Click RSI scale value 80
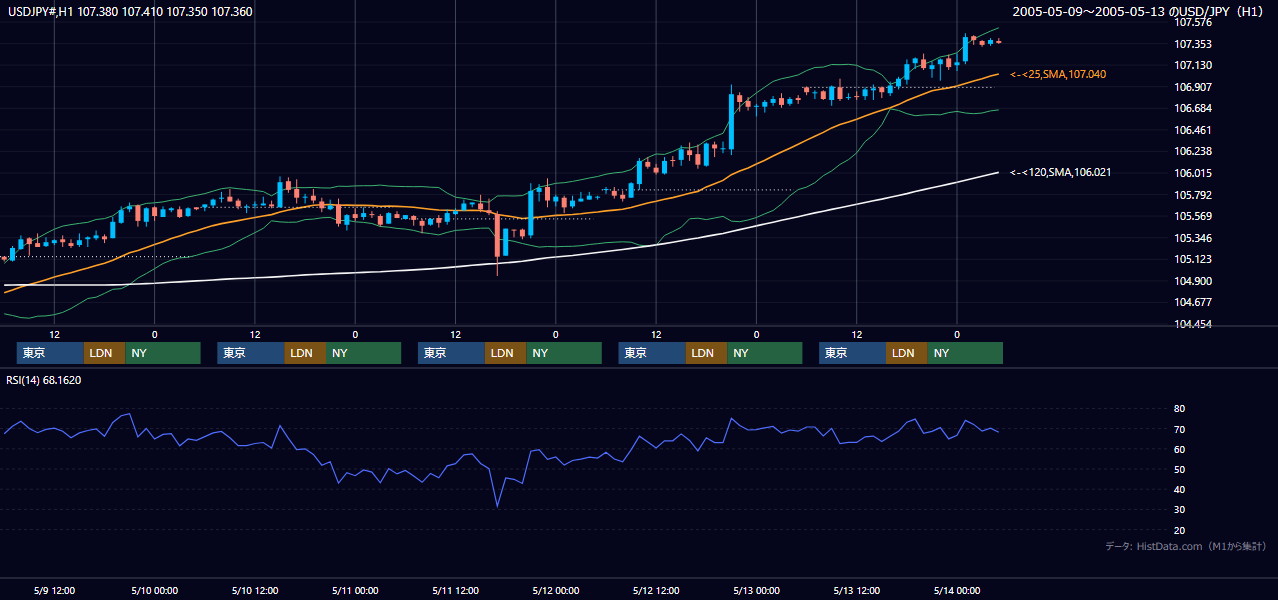The image size is (1278, 600). coord(1180,409)
